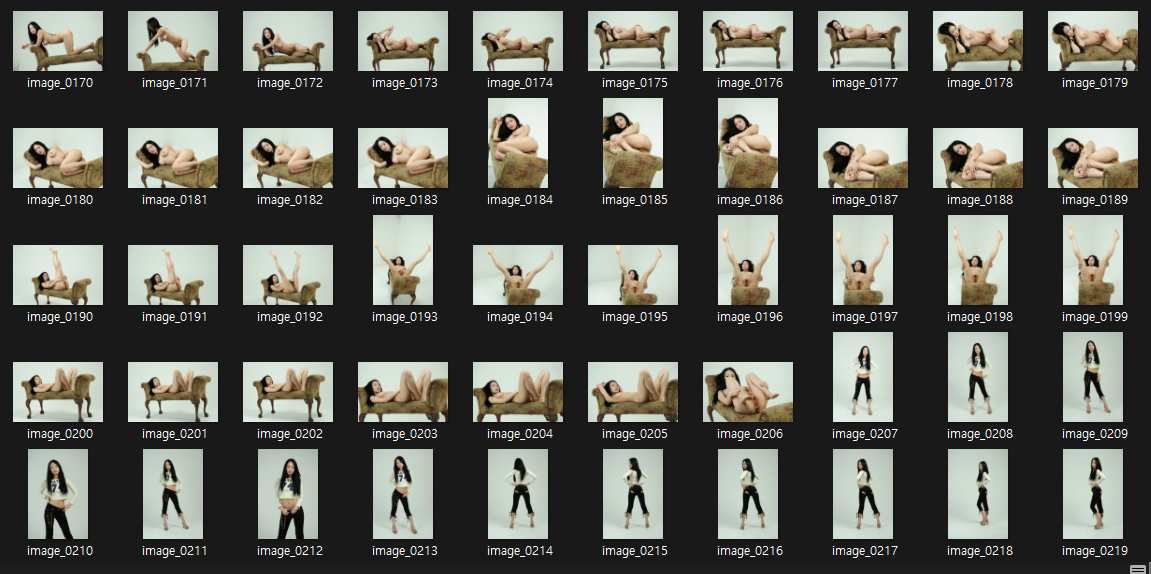1151x574 pixels.
Task: Pick the image_0202 thumbnail
Action: click(x=288, y=392)
